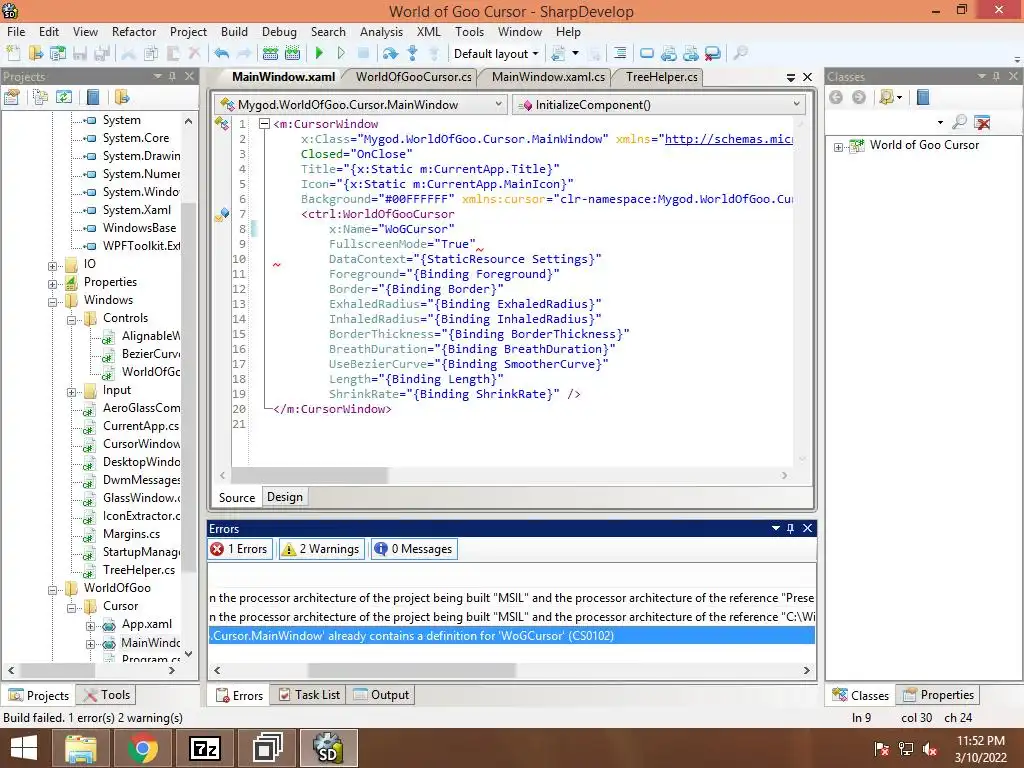
Task: Click the Indent toolbar icon
Action: coord(620,54)
